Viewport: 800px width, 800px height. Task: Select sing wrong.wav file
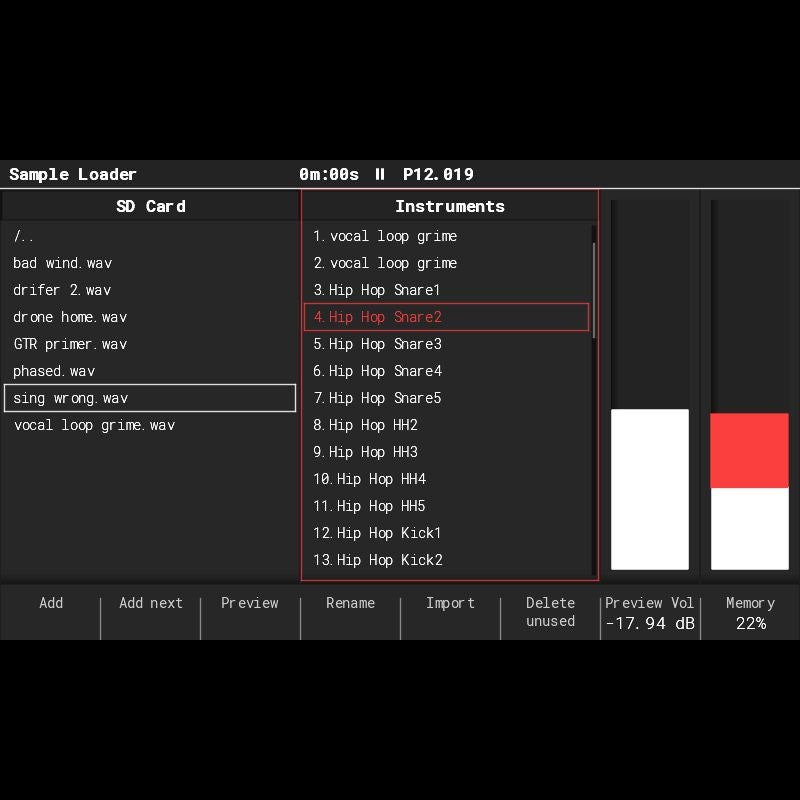point(150,398)
